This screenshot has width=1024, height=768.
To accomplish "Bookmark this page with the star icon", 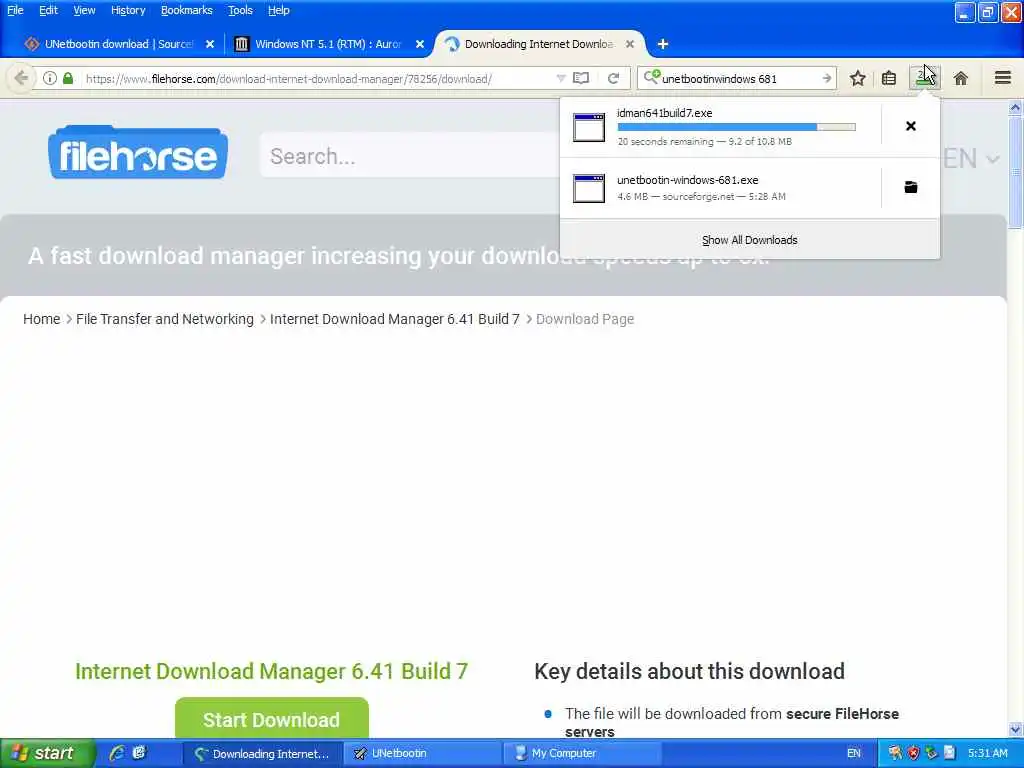I will click(857, 78).
